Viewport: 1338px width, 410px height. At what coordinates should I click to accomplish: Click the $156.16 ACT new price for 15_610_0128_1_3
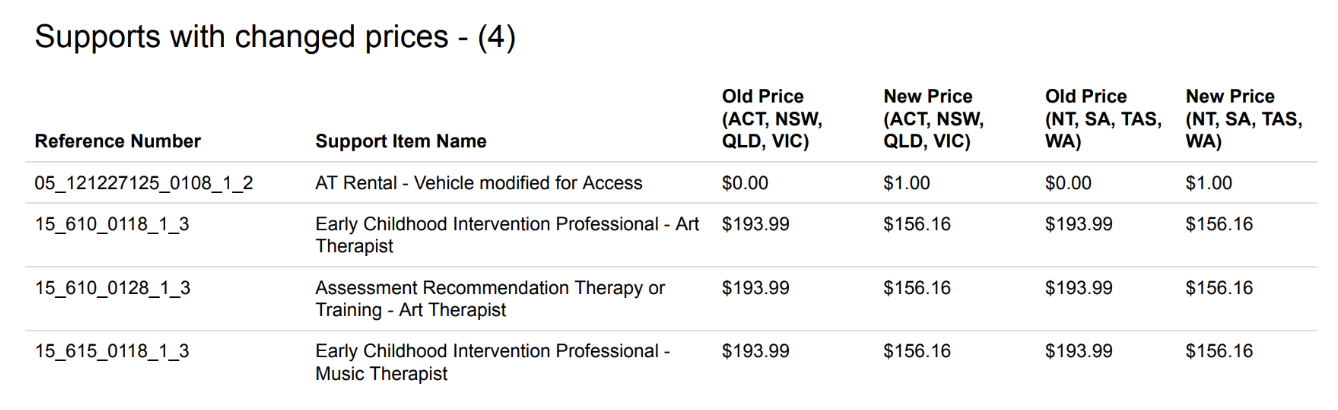(x=917, y=288)
